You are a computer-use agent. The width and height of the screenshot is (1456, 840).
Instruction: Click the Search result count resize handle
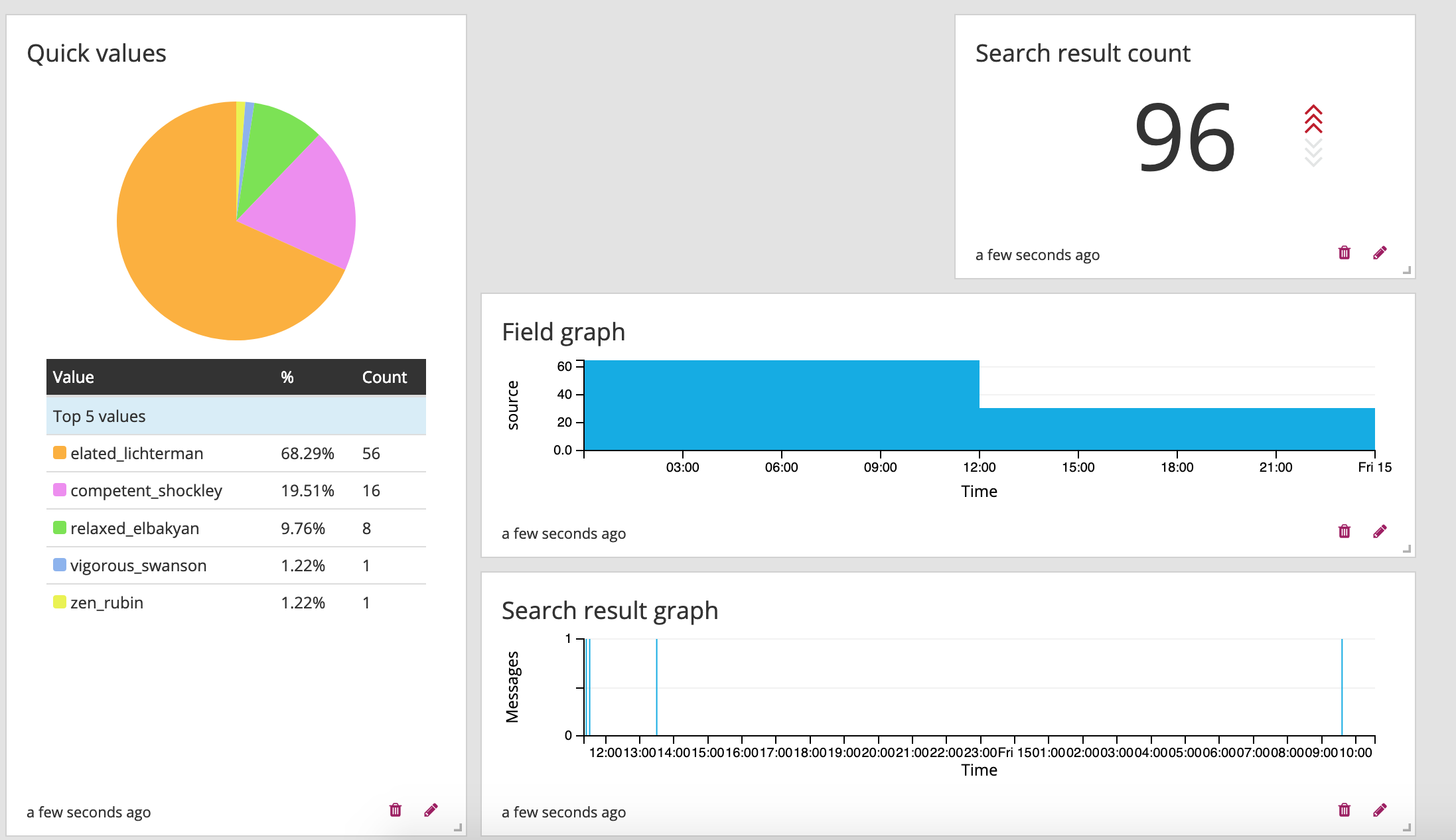point(1407,270)
